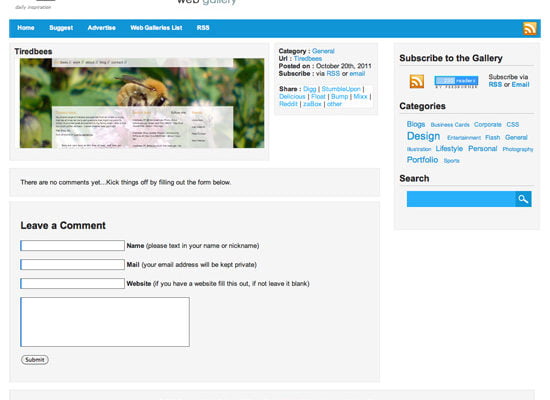Share the post on zaBox
Viewport: 550px width, 400px height.
(x=312, y=104)
